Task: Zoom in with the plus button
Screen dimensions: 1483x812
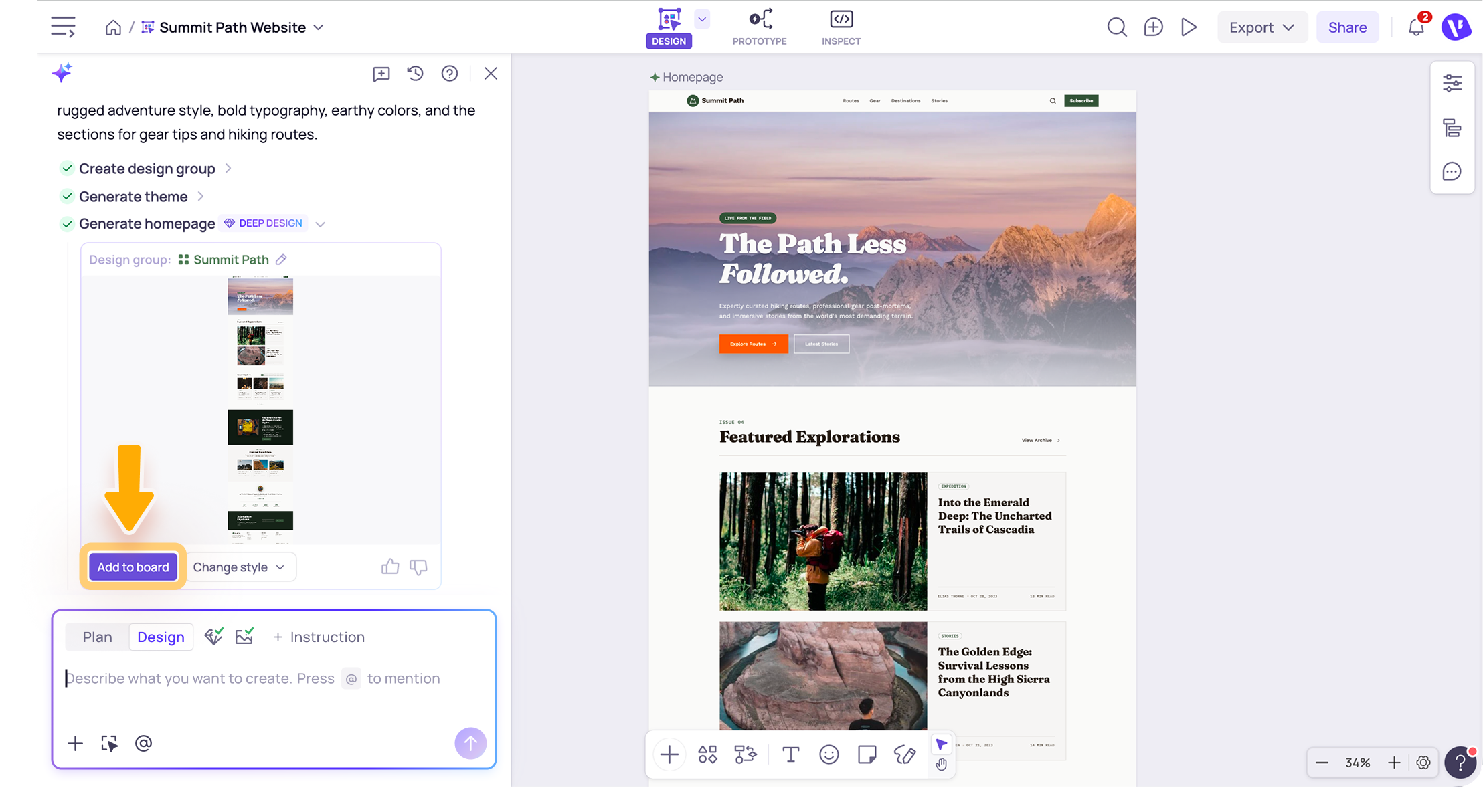Action: point(1394,763)
